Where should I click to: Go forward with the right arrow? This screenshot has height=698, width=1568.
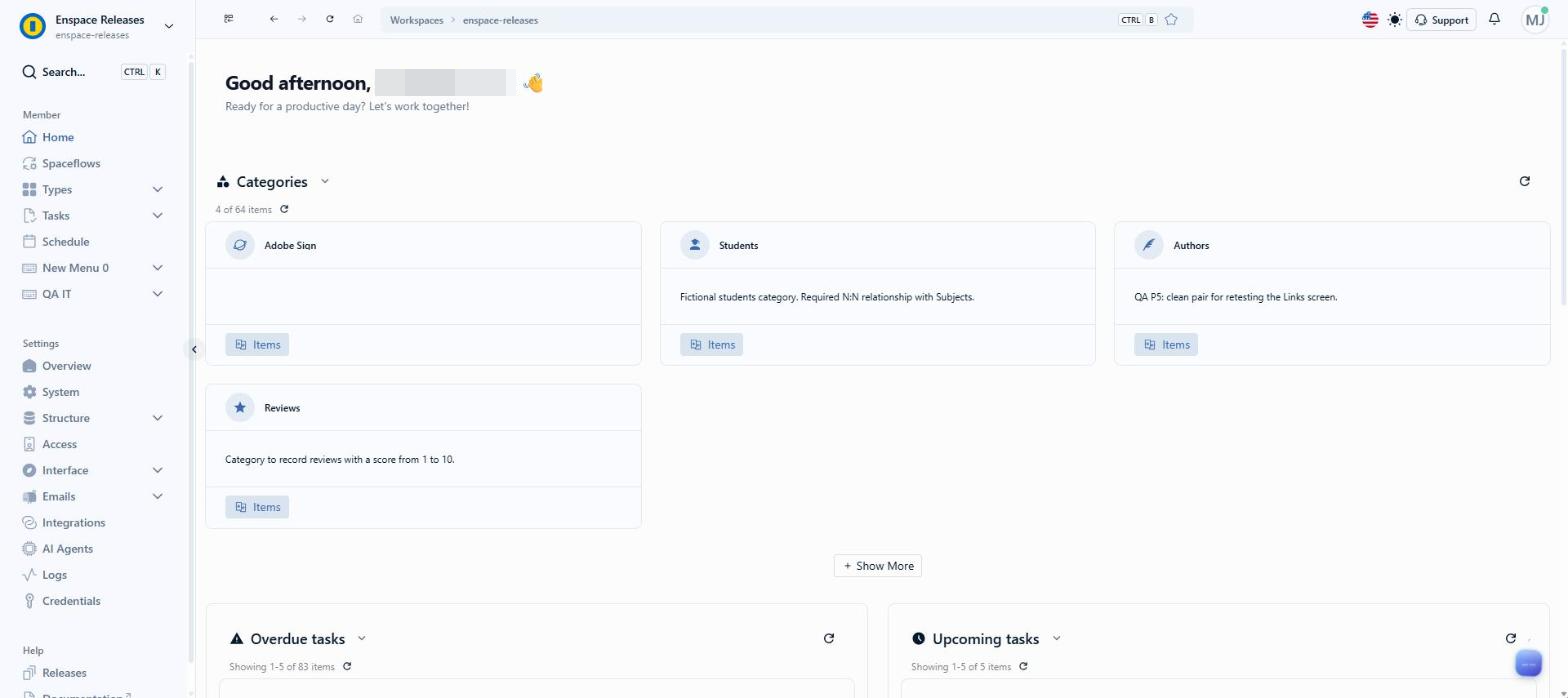pos(302,19)
